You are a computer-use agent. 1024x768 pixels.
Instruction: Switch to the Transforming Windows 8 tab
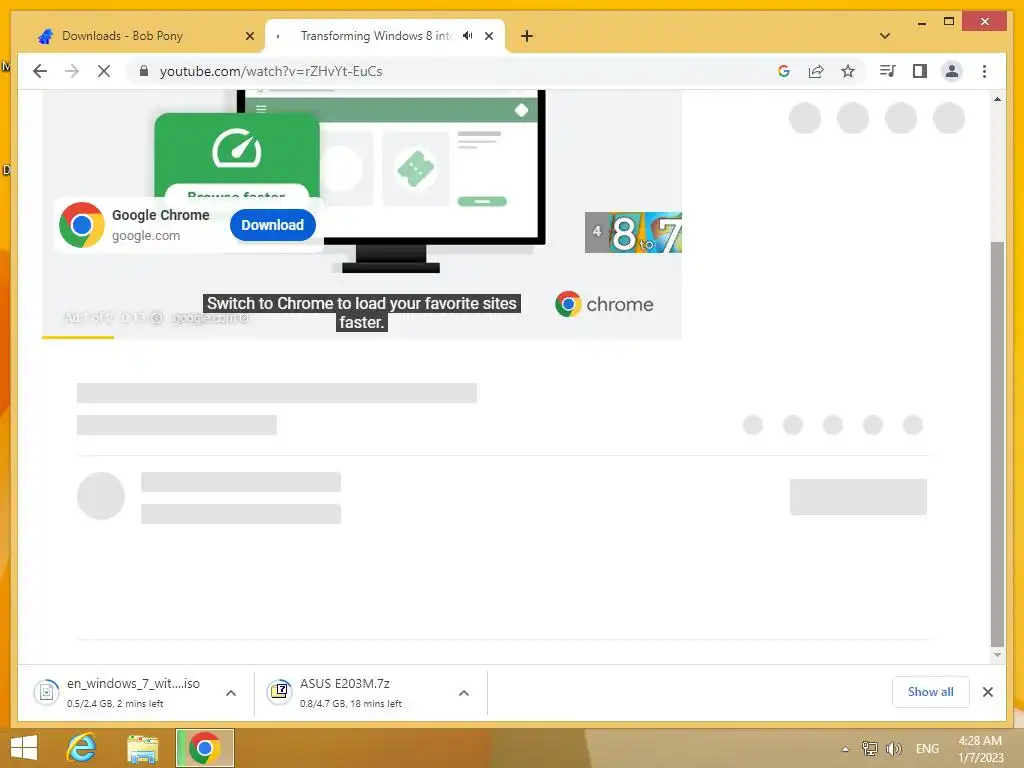(x=385, y=36)
